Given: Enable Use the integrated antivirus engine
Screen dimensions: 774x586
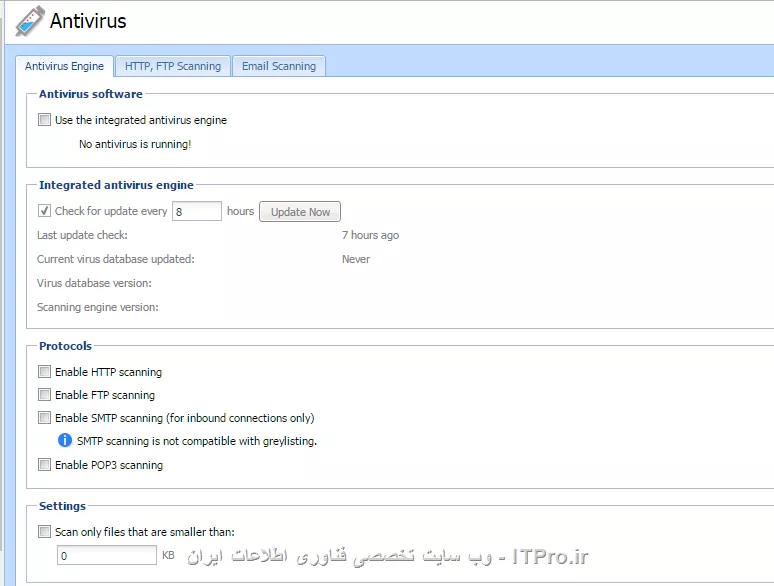Looking at the screenshot, I should (x=44, y=119).
